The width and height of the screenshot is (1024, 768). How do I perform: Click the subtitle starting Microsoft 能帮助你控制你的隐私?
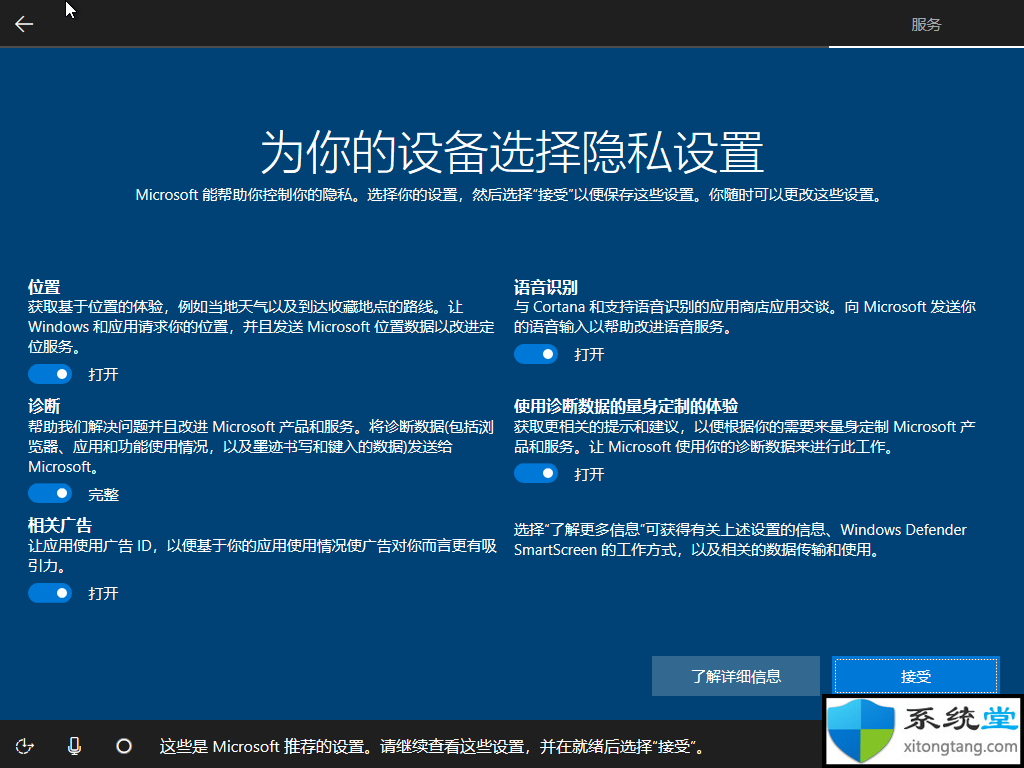[x=508, y=195]
